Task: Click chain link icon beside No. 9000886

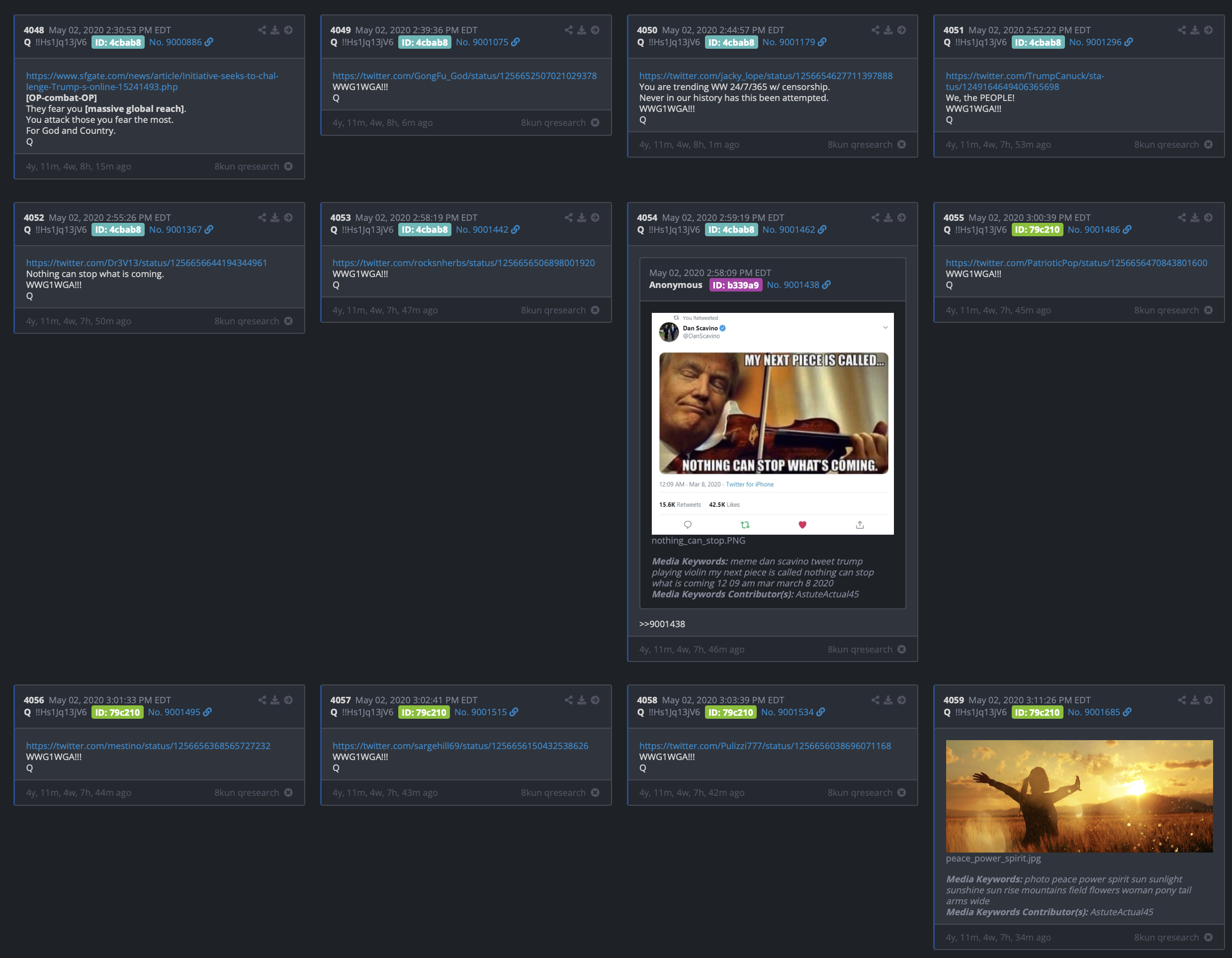Action: [x=209, y=42]
